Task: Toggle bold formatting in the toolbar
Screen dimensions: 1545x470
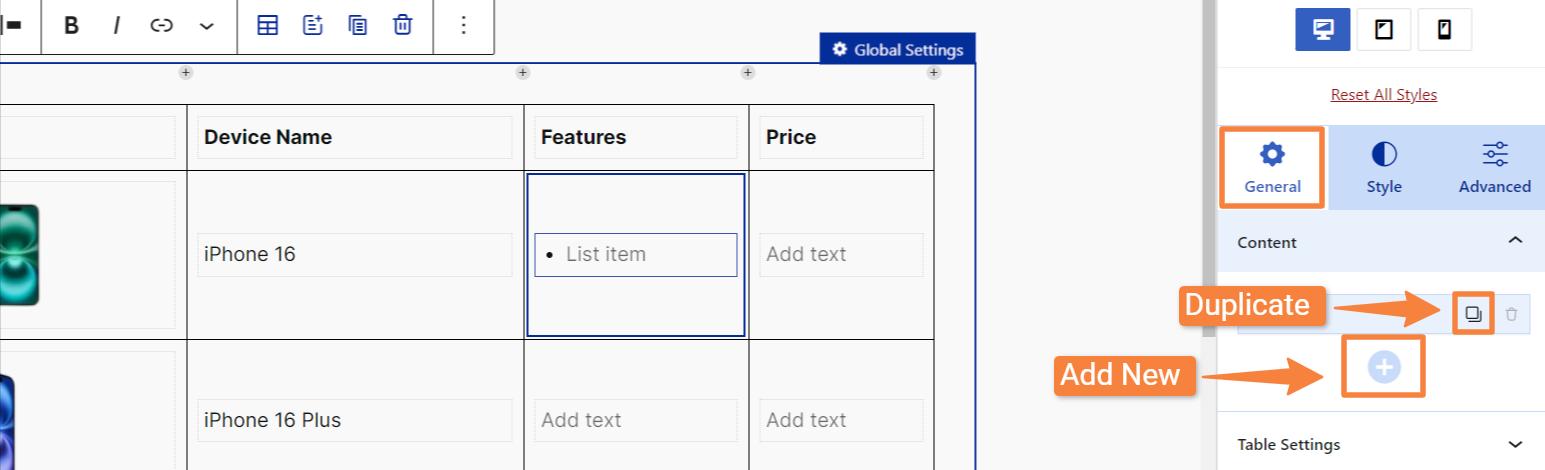Action: [x=71, y=26]
